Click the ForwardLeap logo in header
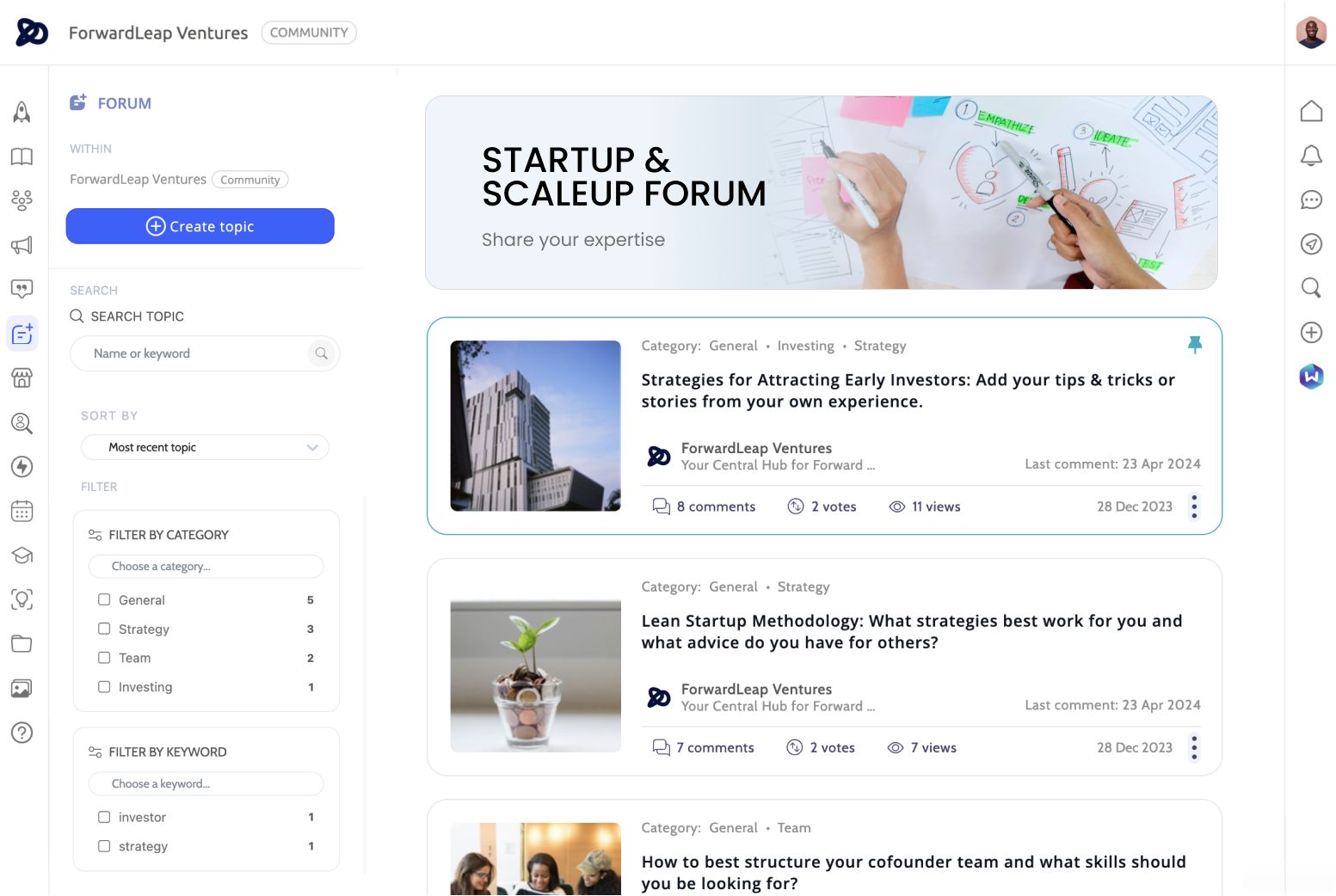The height and width of the screenshot is (896, 1336). [x=32, y=32]
